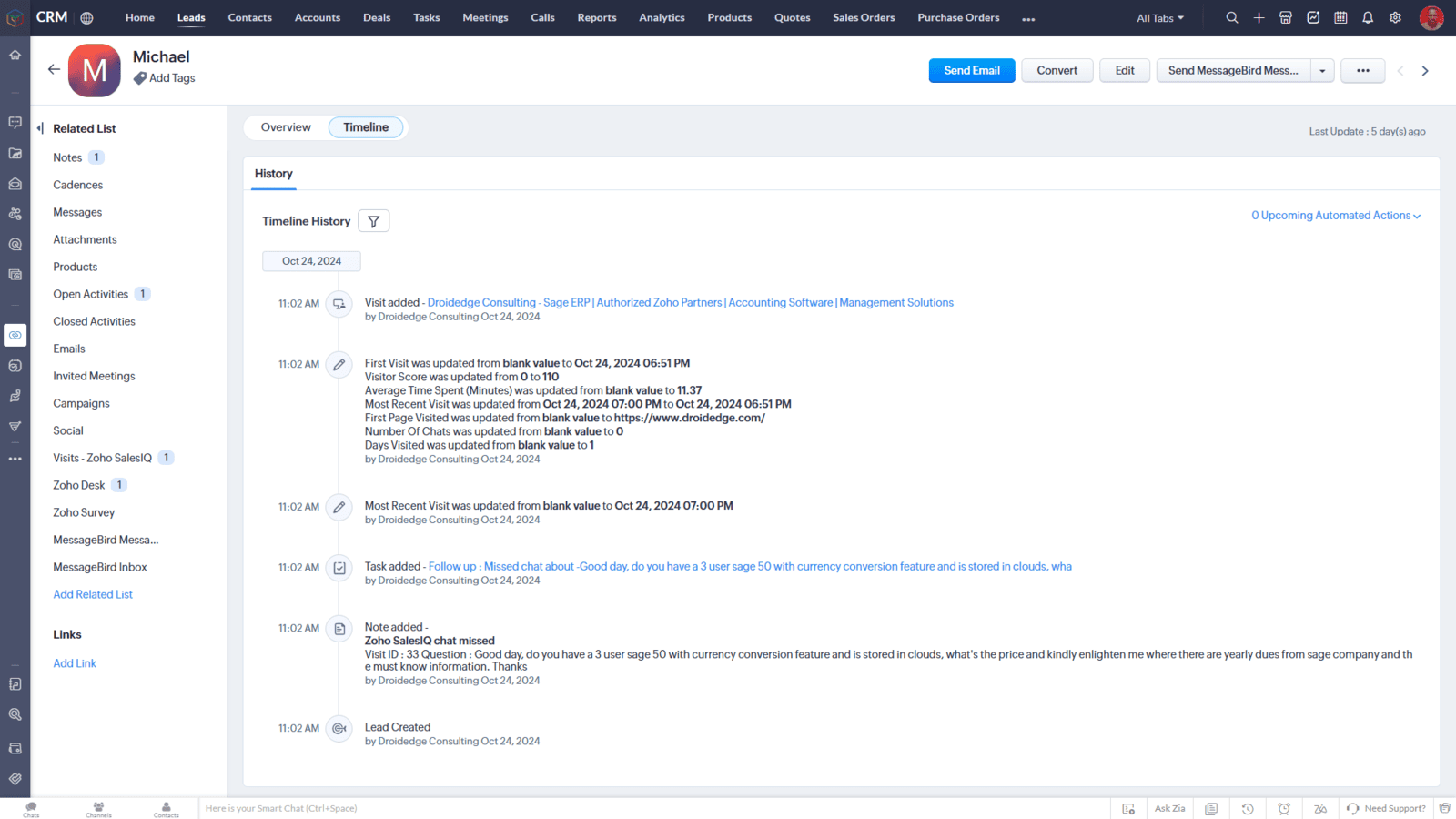Click the user profile avatar
The width and height of the screenshot is (1456, 819).
[x=1431, y=17]
